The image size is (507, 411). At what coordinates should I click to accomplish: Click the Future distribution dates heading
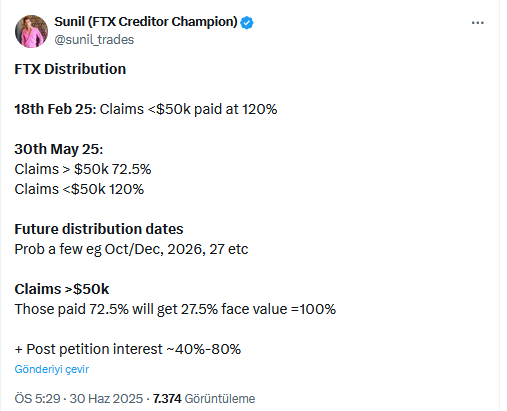coord(99,229)
